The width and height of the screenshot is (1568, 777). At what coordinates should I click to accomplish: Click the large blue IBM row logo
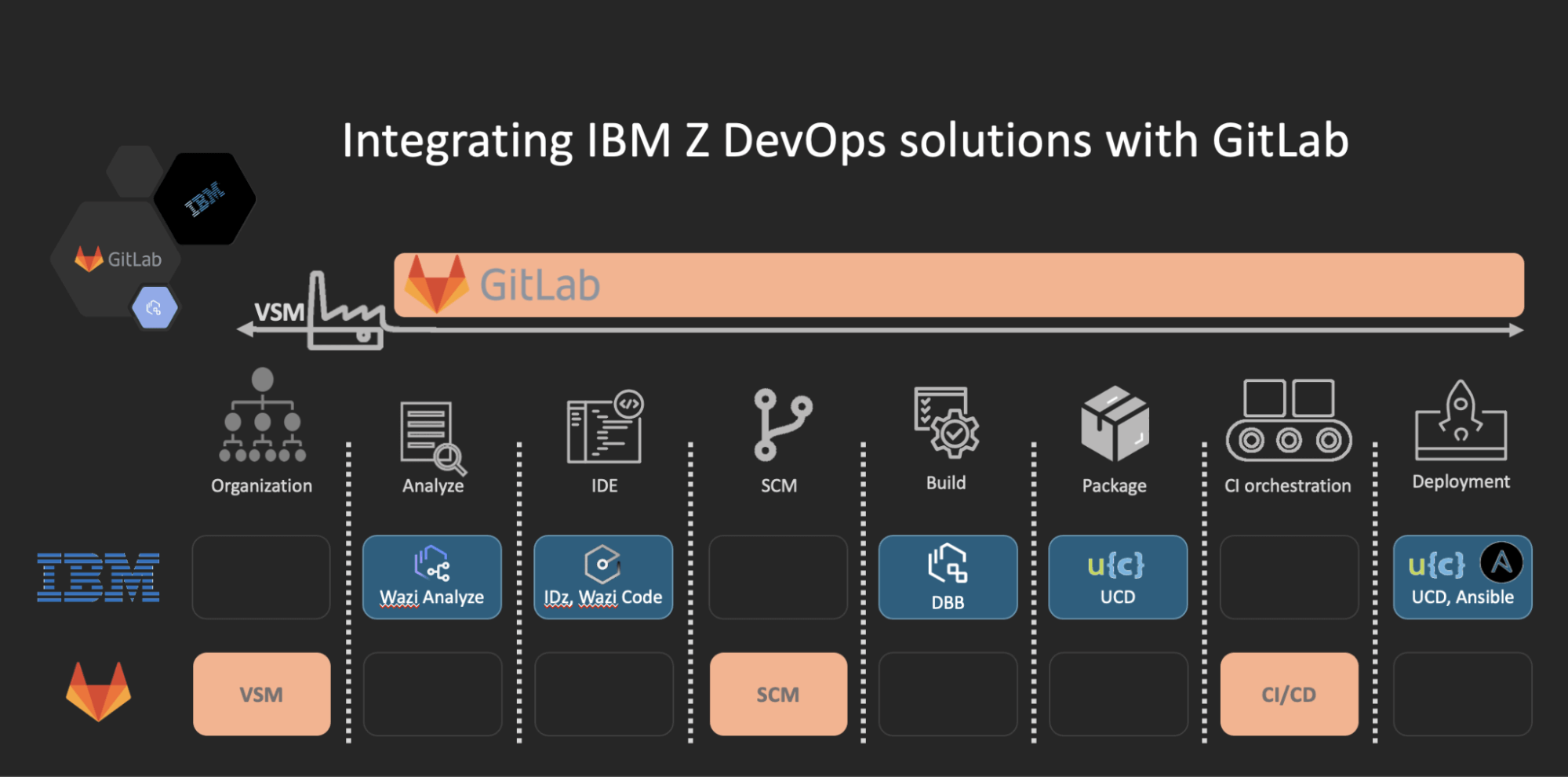98,577
